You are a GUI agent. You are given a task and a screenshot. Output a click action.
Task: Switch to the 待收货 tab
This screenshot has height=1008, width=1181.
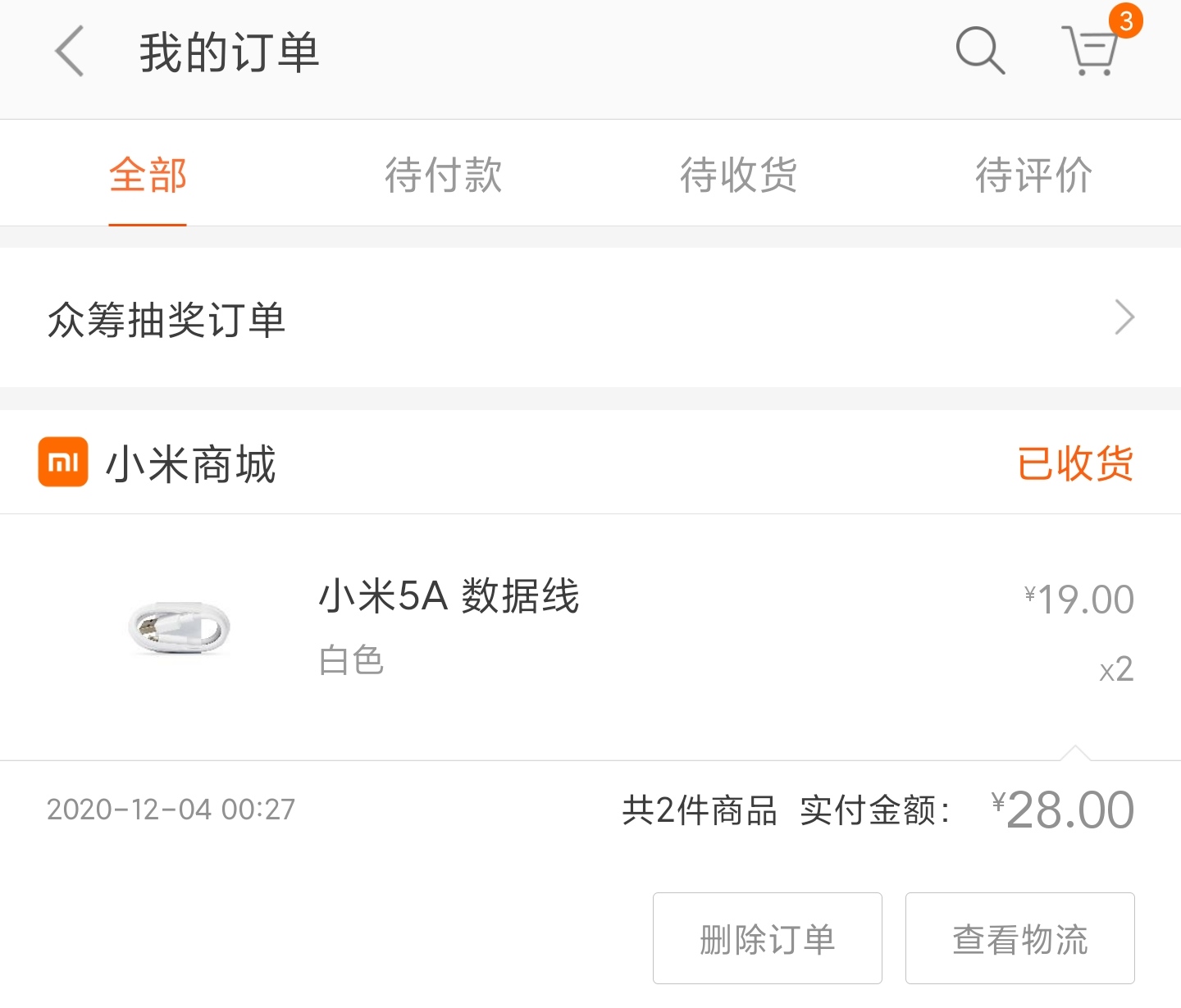738,175
